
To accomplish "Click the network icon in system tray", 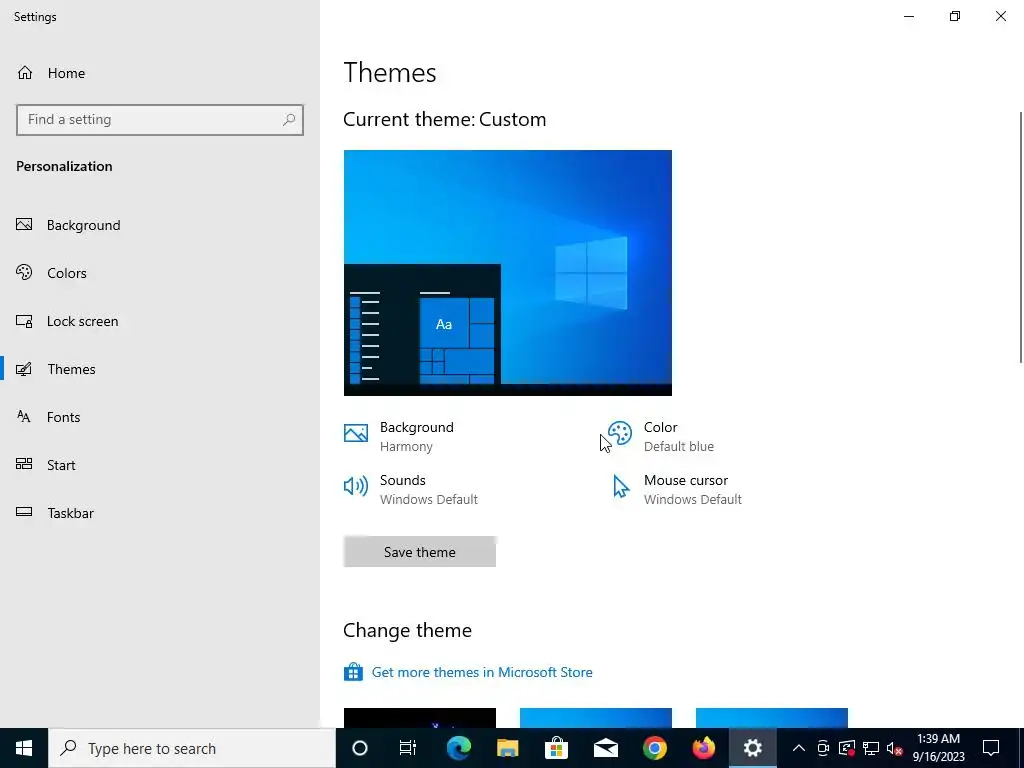I will point(871,748).
